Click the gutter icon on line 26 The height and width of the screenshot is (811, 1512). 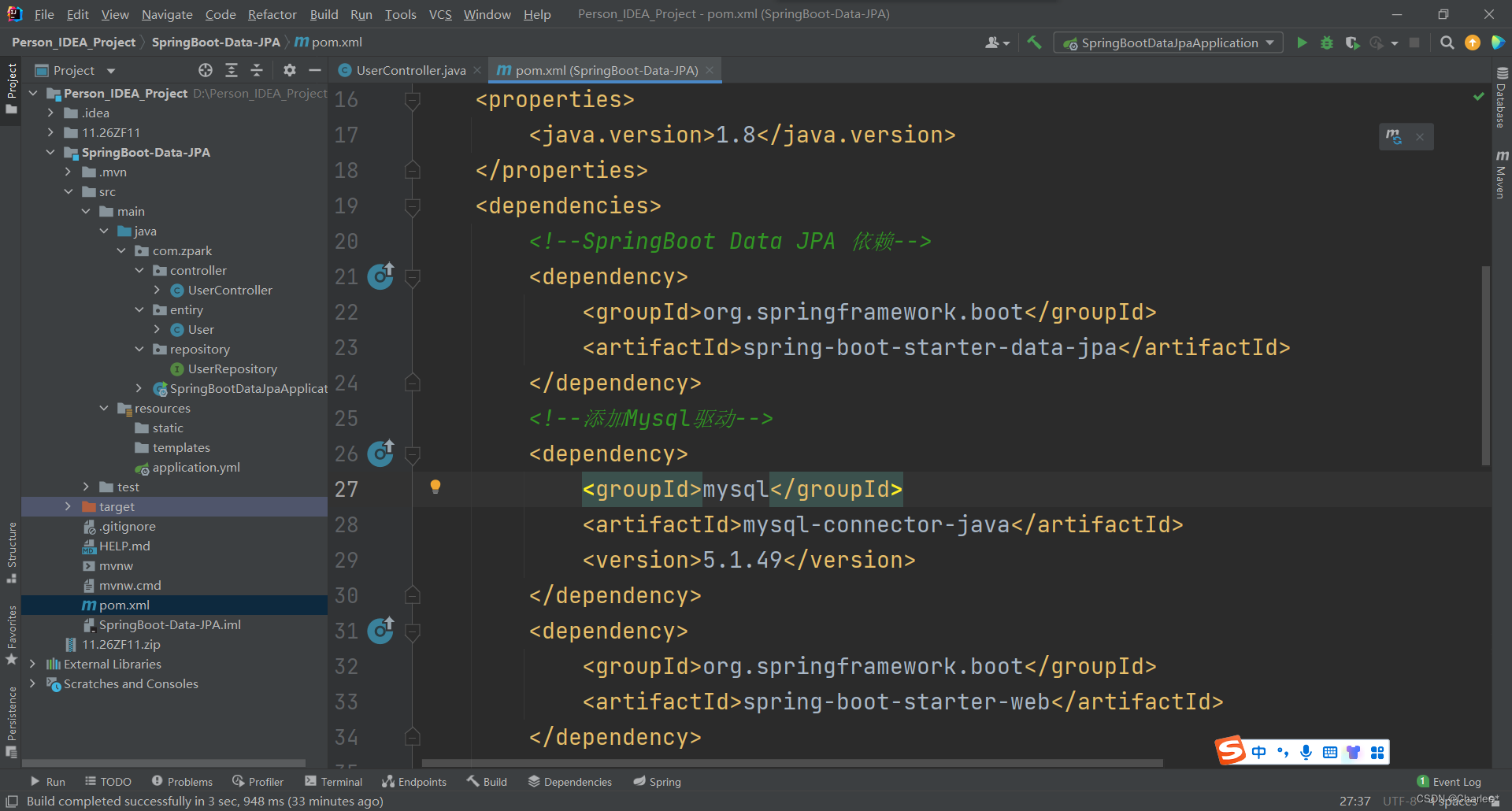[x=381, y=453]
